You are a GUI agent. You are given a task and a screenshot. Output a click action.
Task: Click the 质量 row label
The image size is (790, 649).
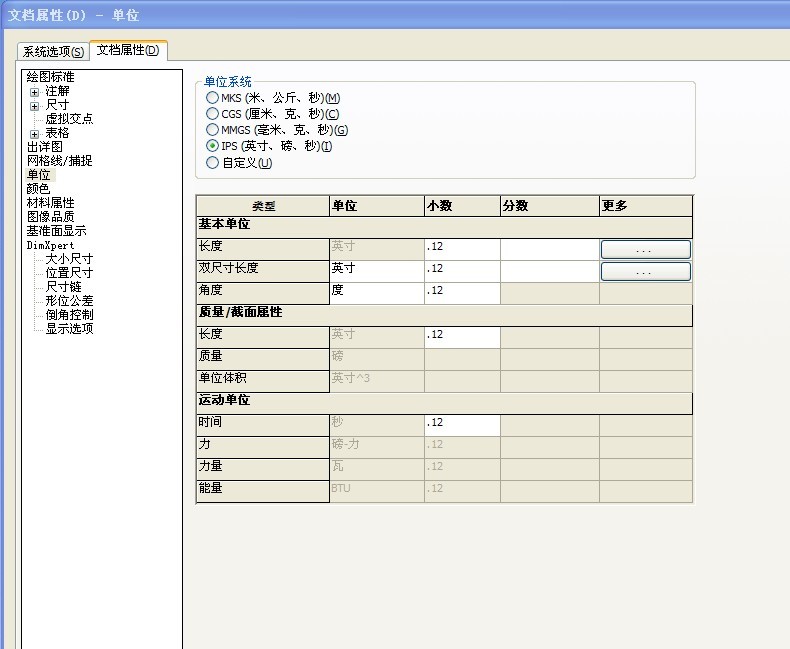(263, 359)
